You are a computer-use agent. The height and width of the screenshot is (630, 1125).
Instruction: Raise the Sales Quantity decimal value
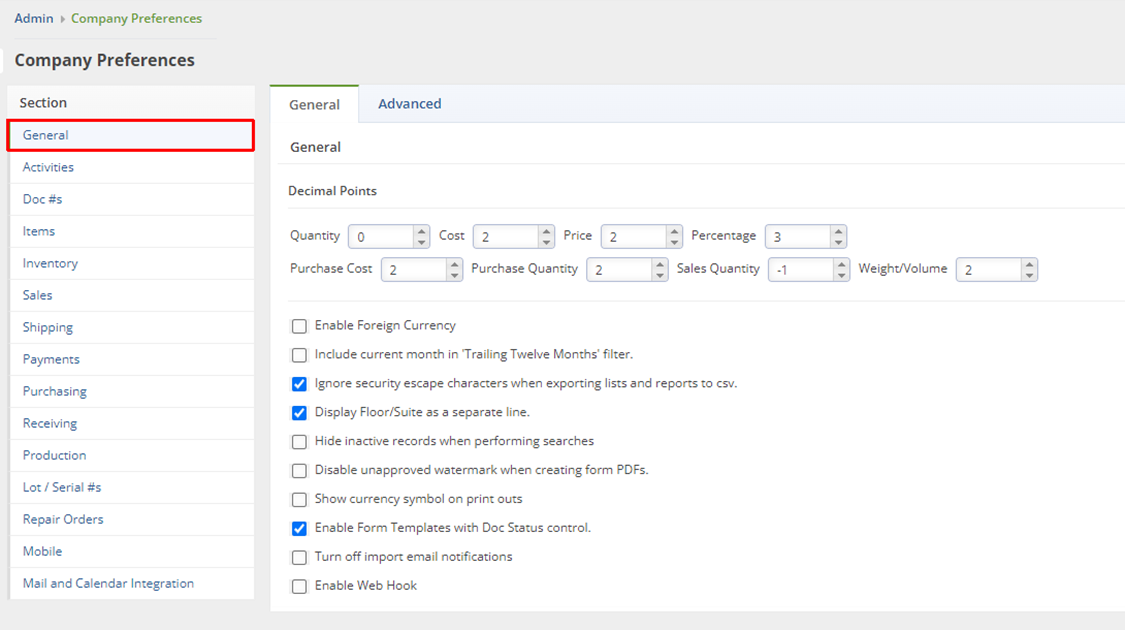click(841, 264)
